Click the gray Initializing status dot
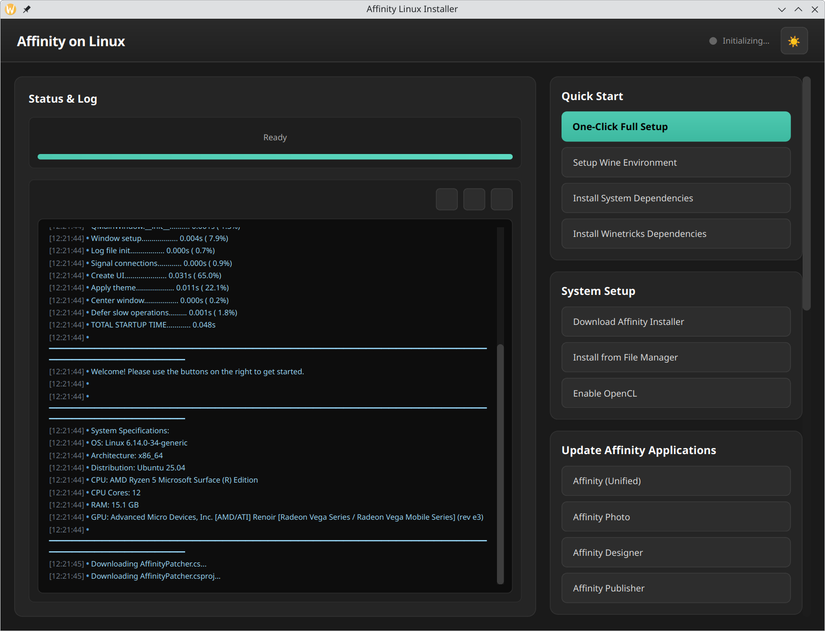Viewport: 825px width, 631px height. tap(713, 41)
